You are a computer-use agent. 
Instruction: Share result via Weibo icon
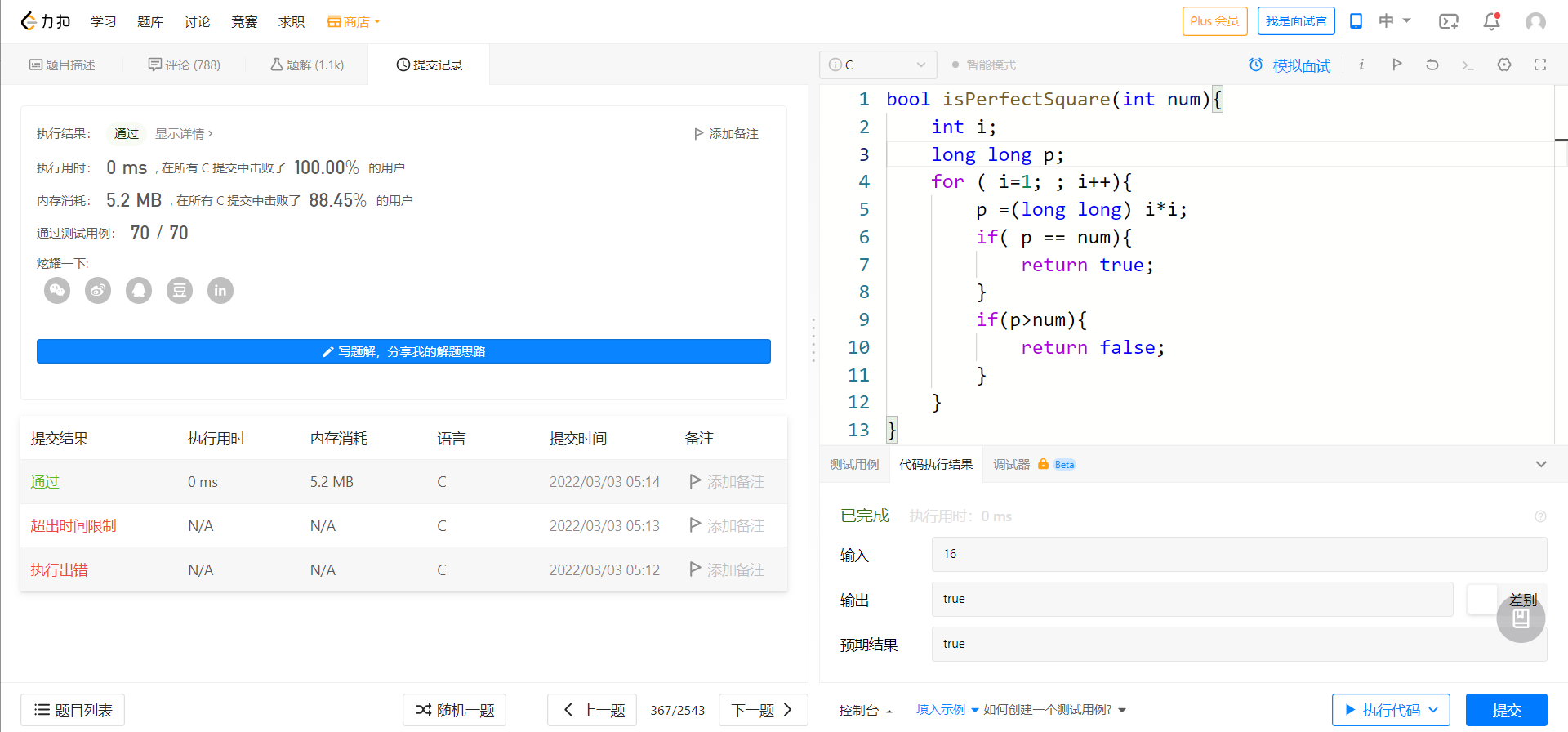[98, 290]
